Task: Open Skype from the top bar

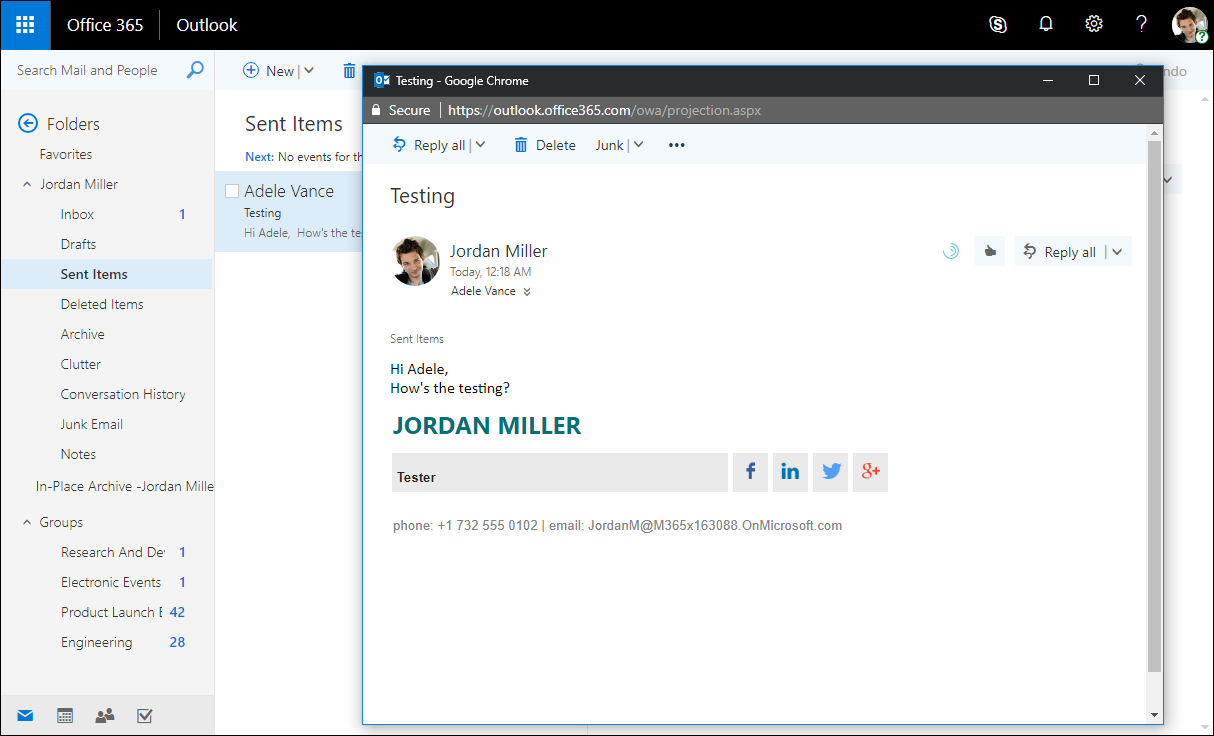Action: pos(997,25)
